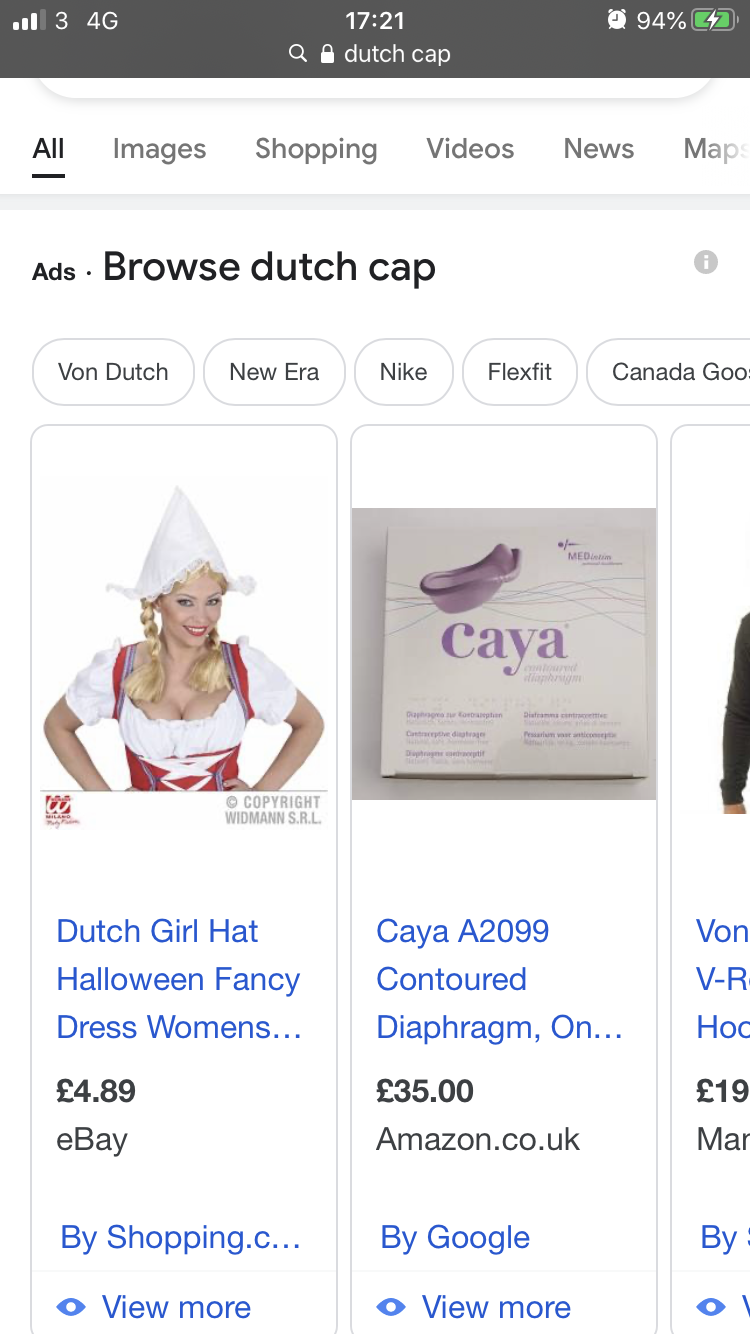
Task: Choose the New Era filter chip
Action: 274,372
